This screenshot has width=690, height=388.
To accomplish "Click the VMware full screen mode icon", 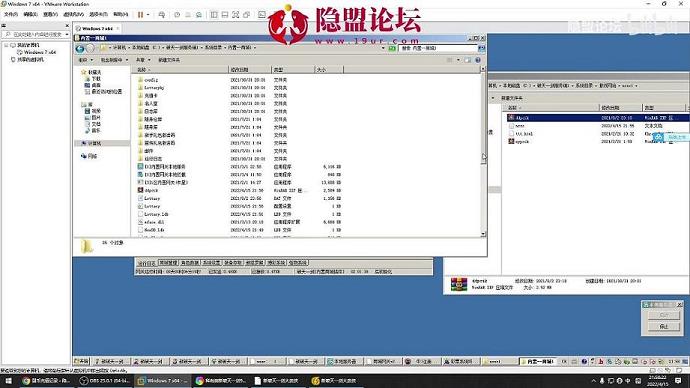I will tap(235, 15).
